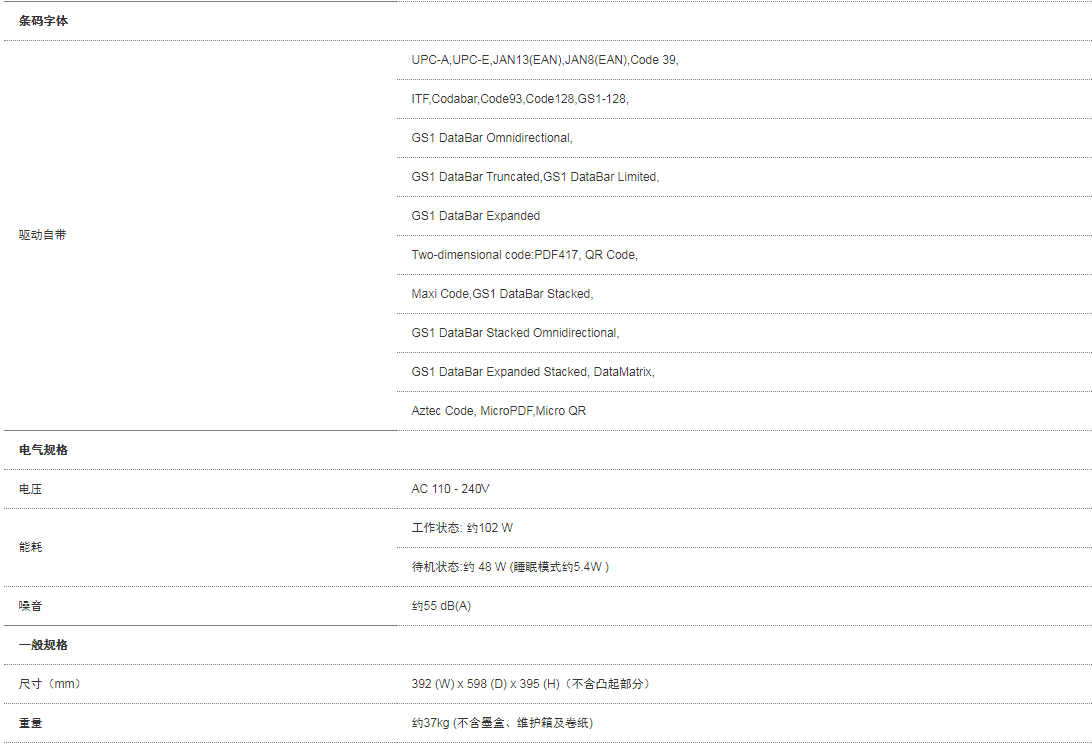Select GS1 DataBar Expanded Stacked, DataMatrix line

point(533,372)
